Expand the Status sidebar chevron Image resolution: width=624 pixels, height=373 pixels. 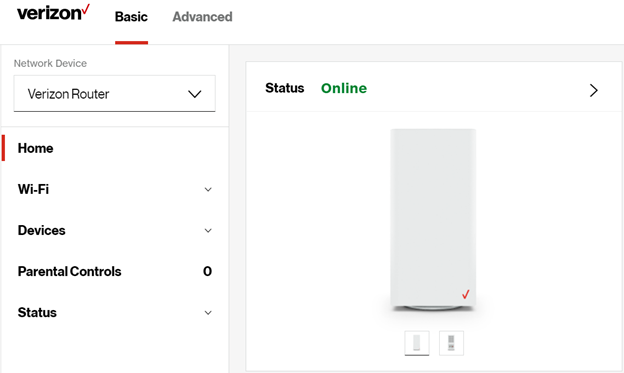(x=208, y=313)
